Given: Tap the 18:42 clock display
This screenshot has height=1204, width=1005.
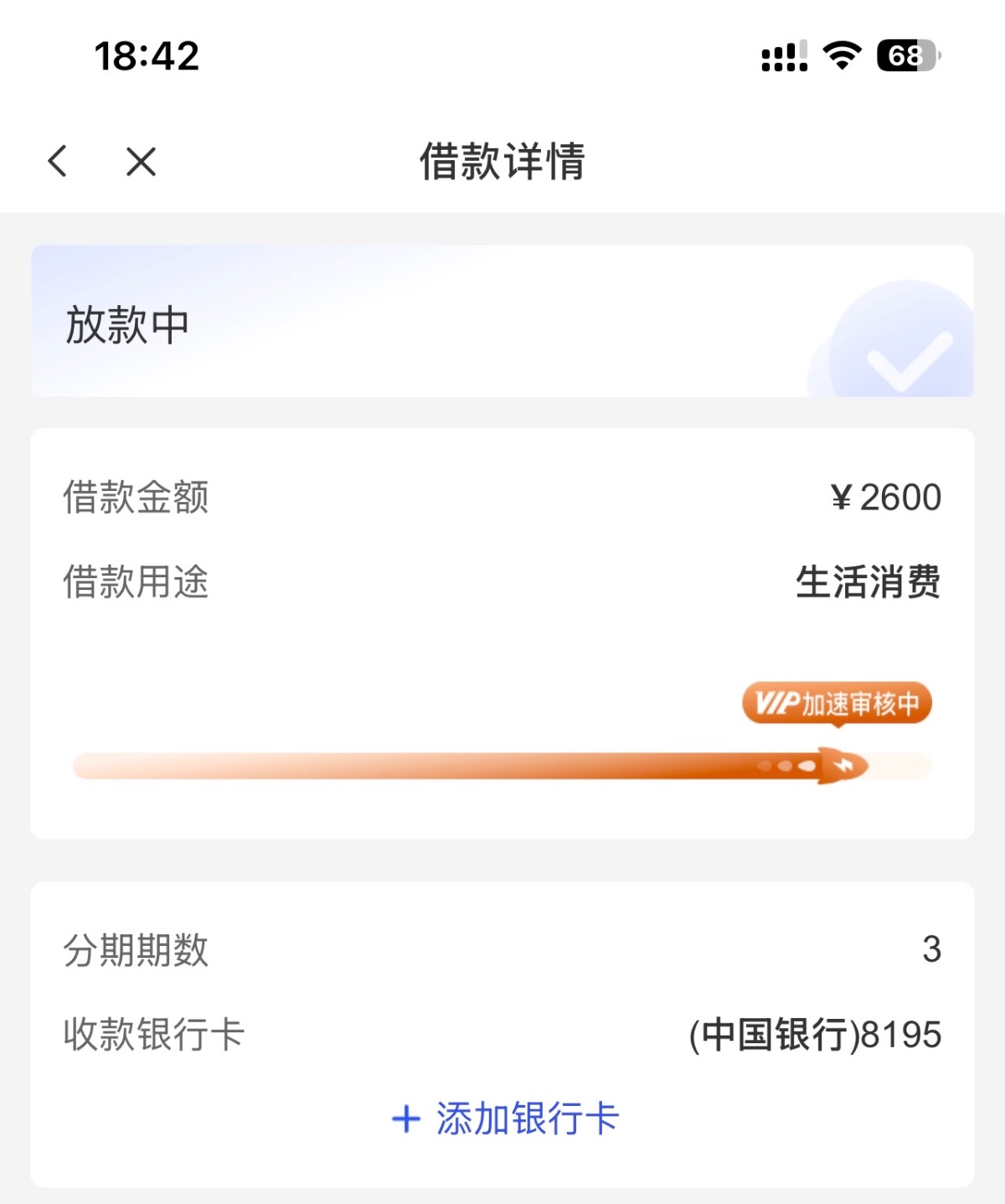Looking at the screenshot, I should pyautogui.click(x=147, y=56).
